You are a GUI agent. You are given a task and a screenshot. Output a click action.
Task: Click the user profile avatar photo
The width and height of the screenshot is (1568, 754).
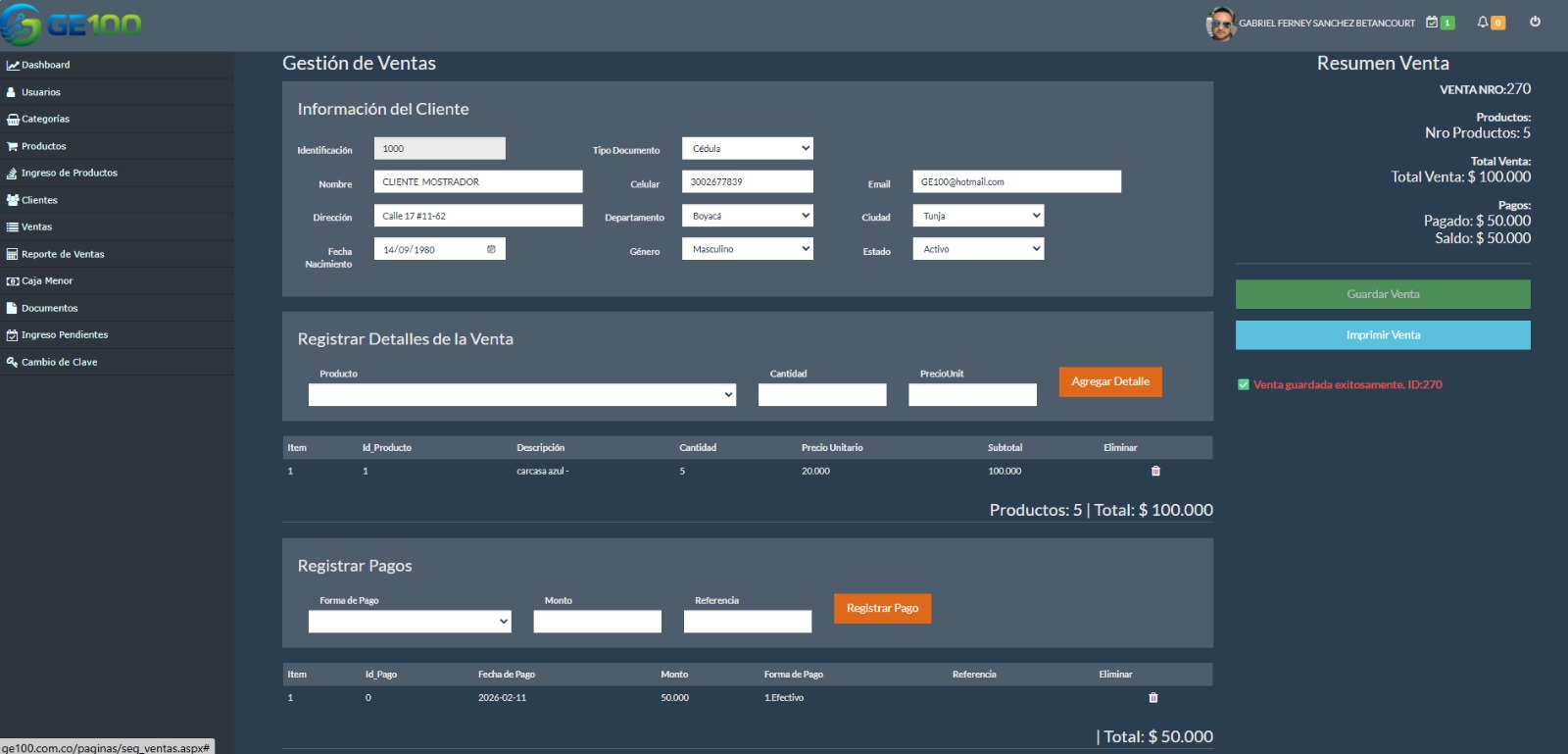pyautogui.click(x=1220, y=24)
